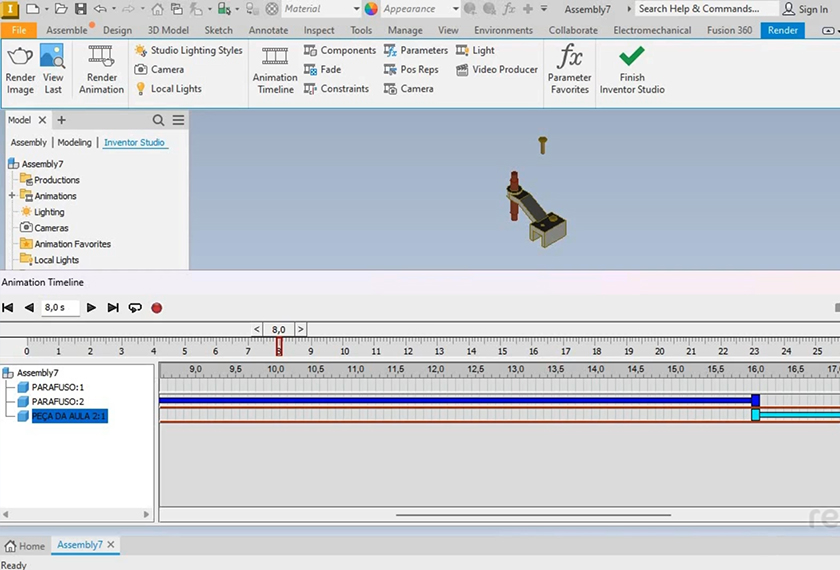Open the Animation Timeline tool
Image resolution: width=840 pixels, height=570 pixels.
click(275, 68)
